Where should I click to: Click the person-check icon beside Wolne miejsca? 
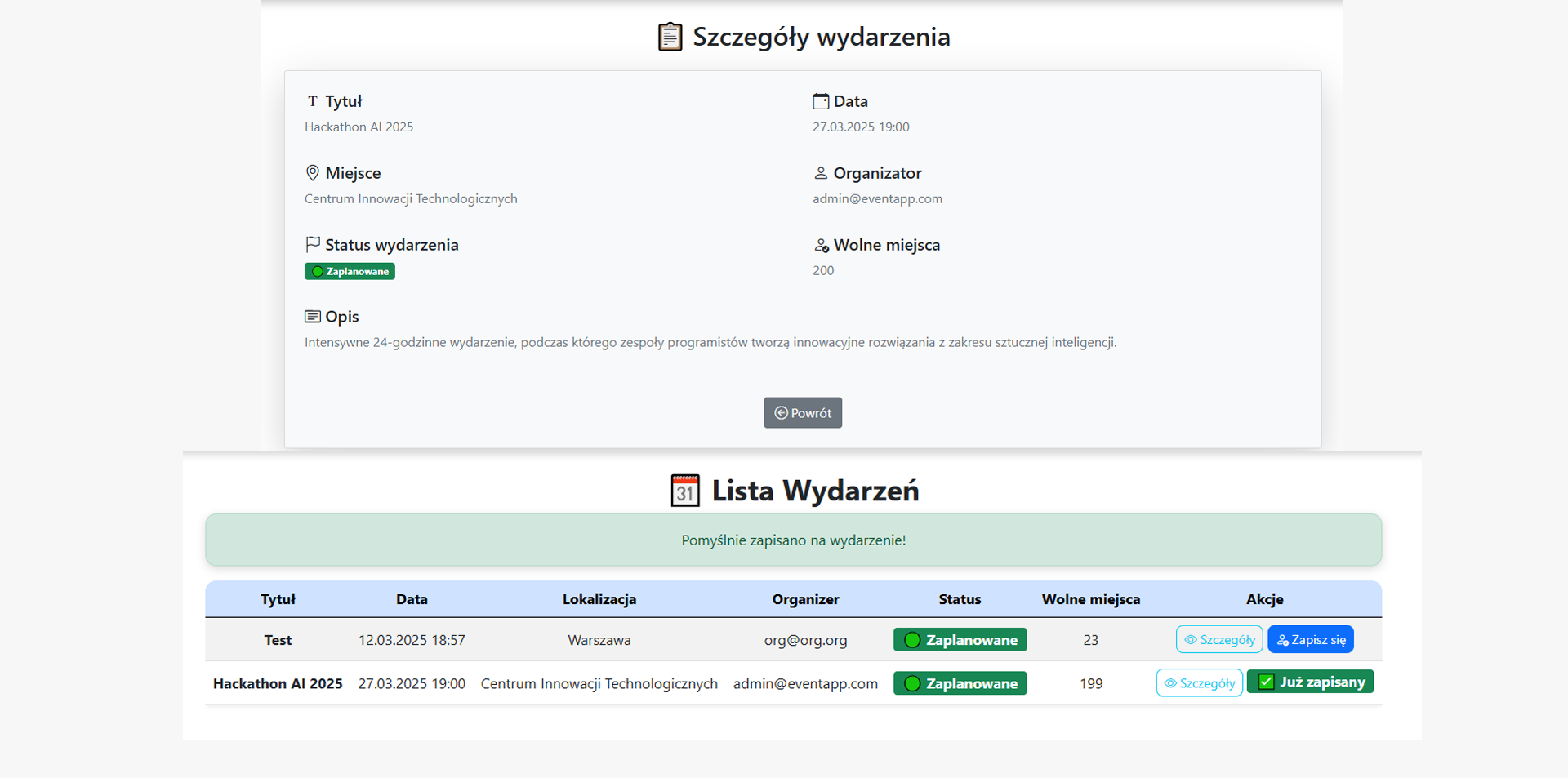tap(822, 245)
